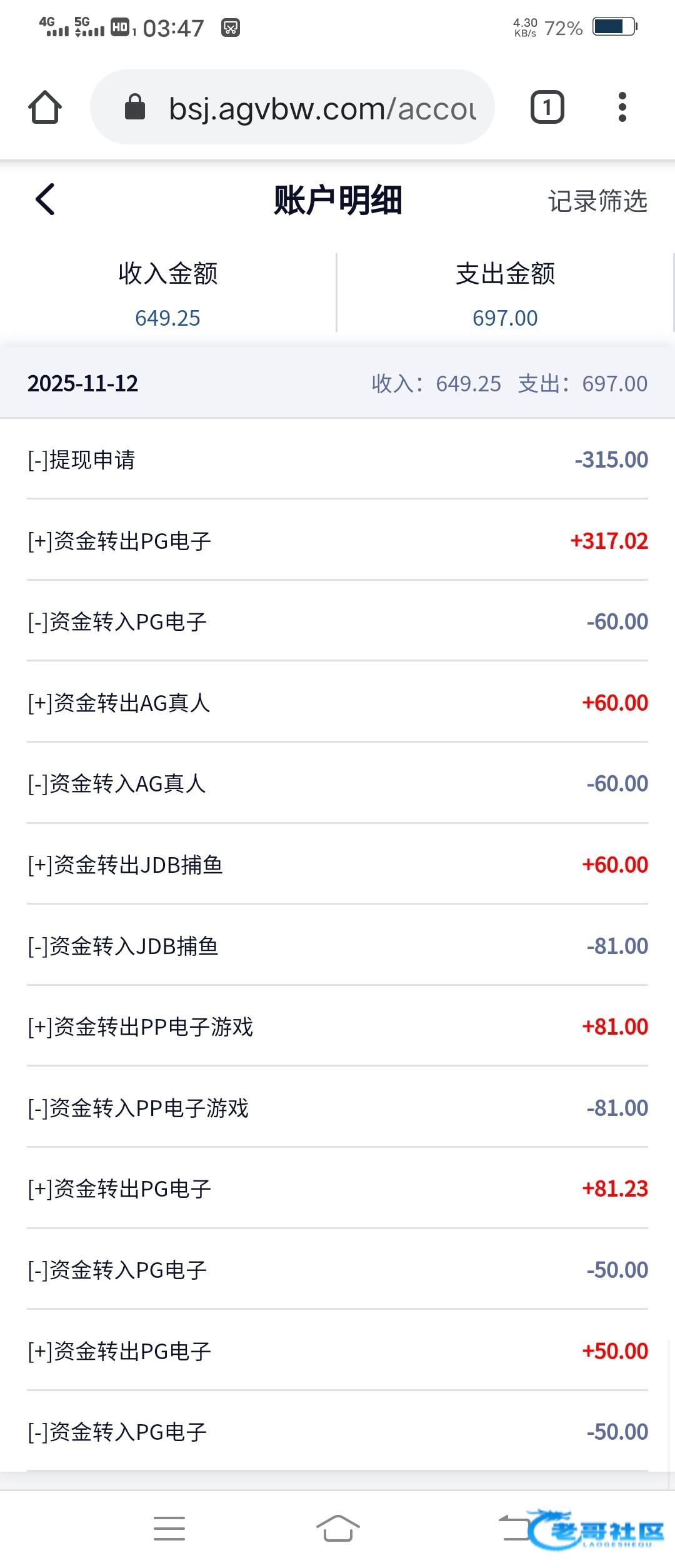Tap the screenshot icon in status bar
Image resolution: width=675 pixels, height=1568 pixels.
coord(231,28)
